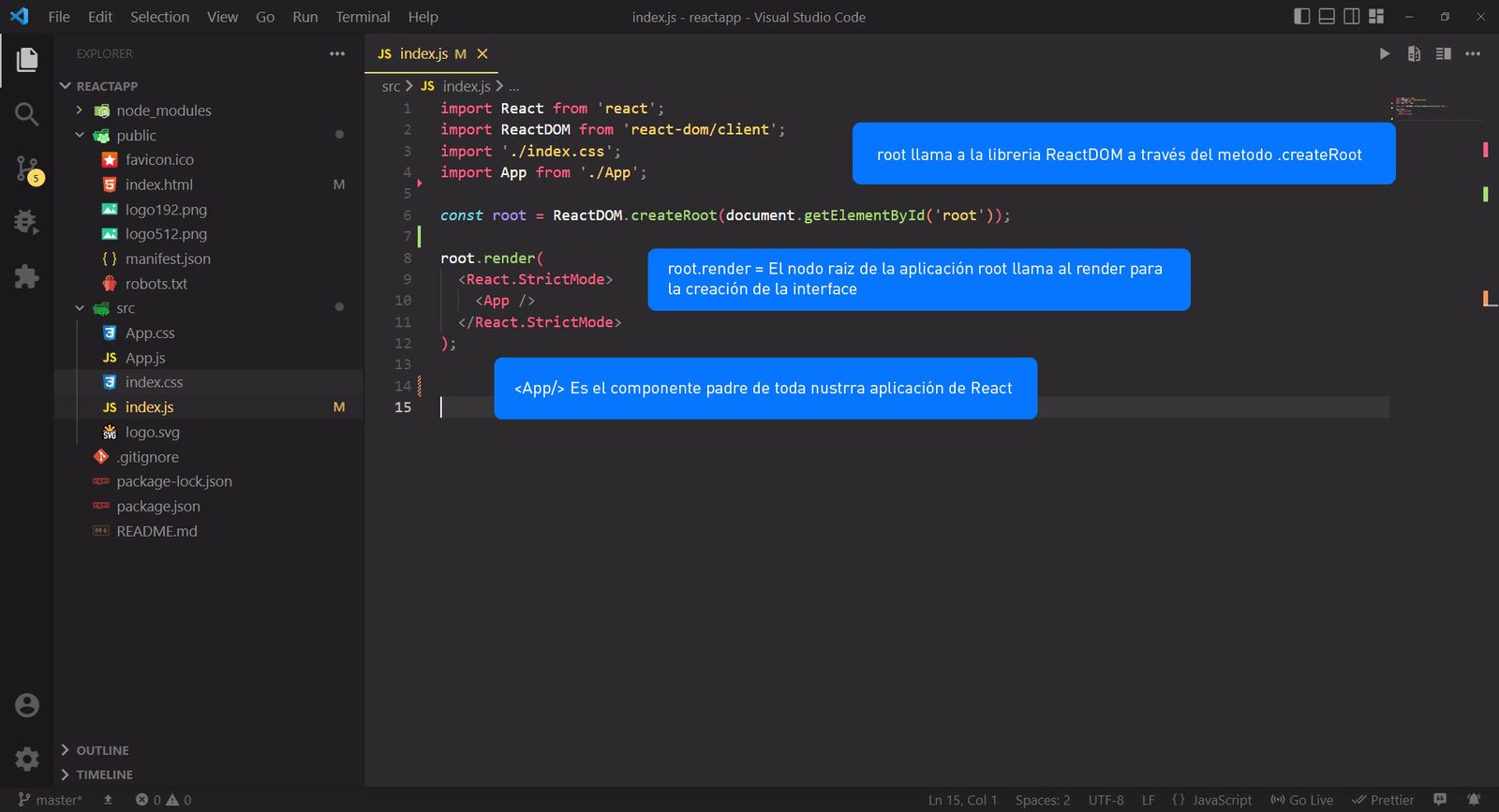The width and height of the screenshot is (1499, 812).
Task: Open notifications bell in status bar
Action: click(x=1474, y=800)
